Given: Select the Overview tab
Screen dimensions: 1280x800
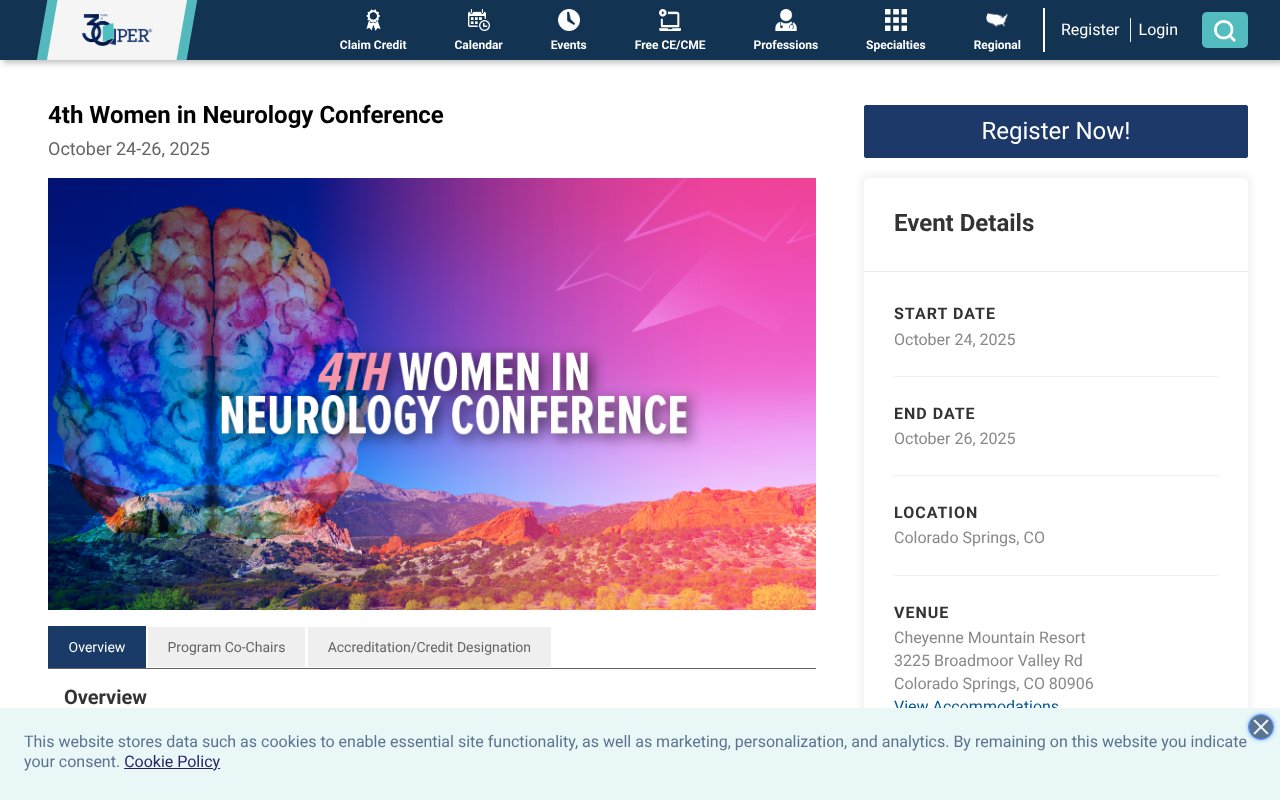Looking at the screenshot, I should tap(97, 647).
